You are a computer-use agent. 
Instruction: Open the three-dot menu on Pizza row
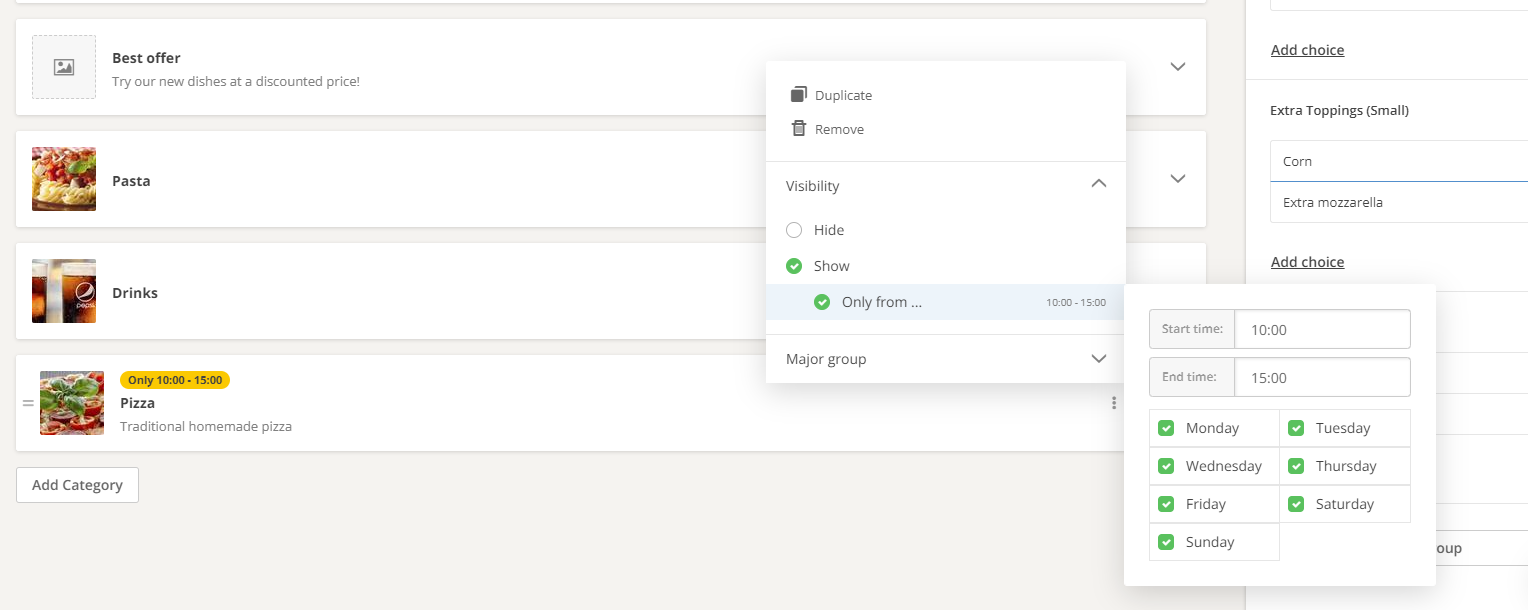[1113, 403]
